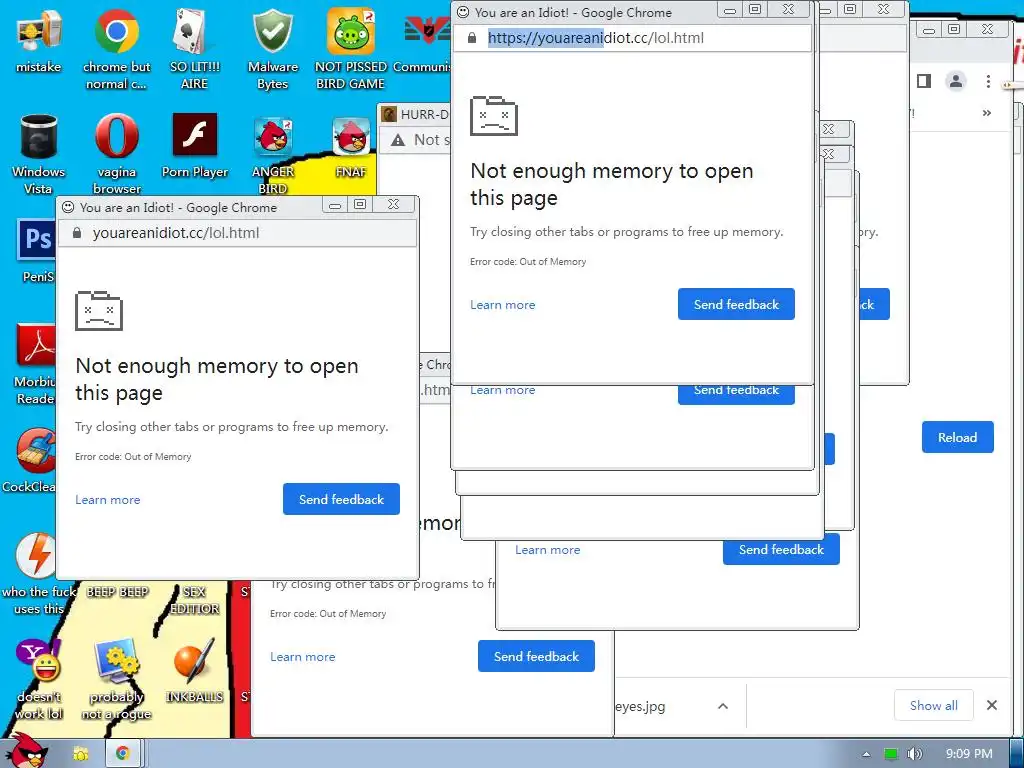Screen dimensions: 1024x768
Task: Click the green tray status icon
Action: pos(891,754)
